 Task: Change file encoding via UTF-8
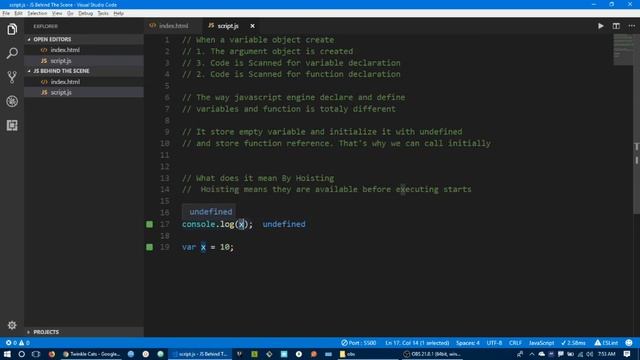(494, 343)
